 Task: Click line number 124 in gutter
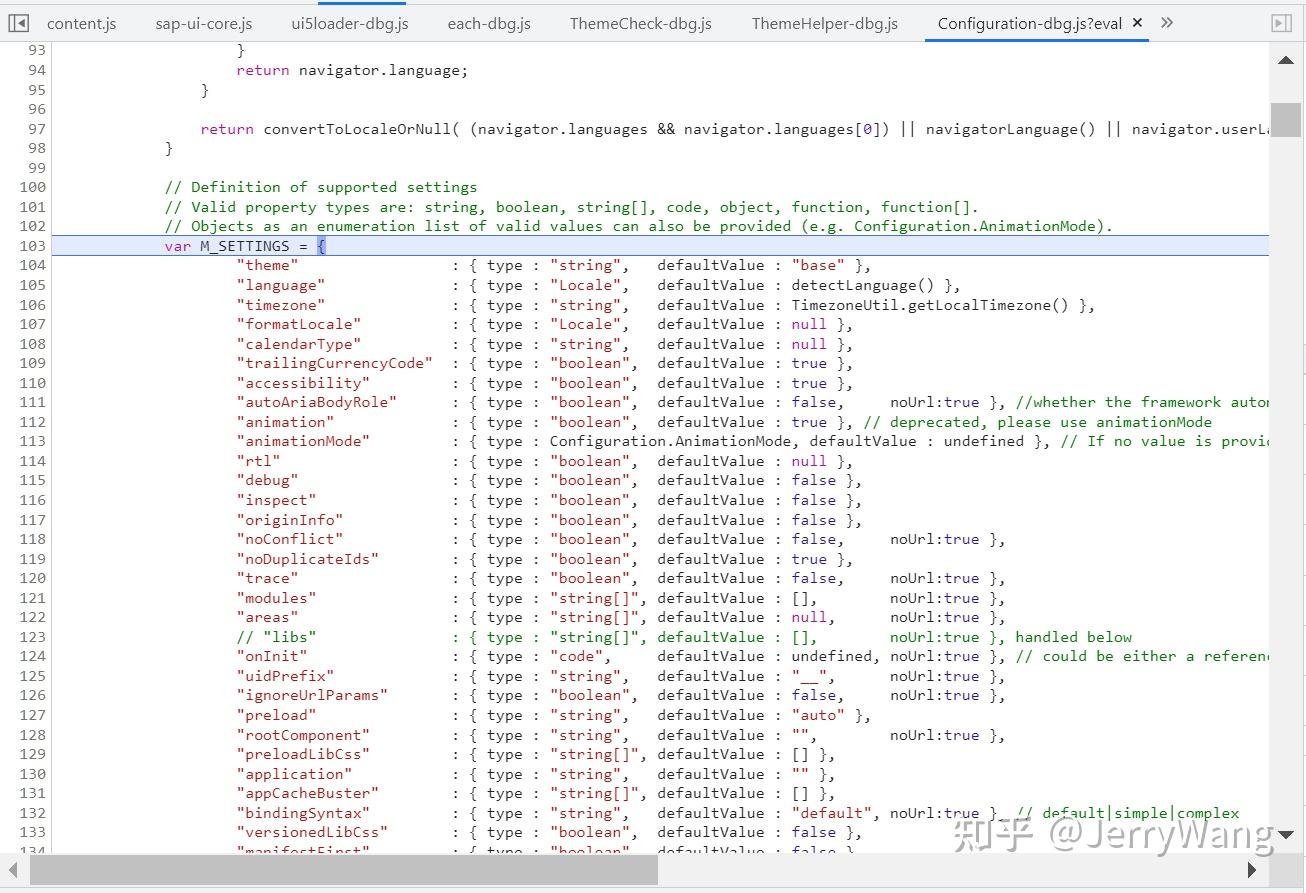click(x=32, y=656)
